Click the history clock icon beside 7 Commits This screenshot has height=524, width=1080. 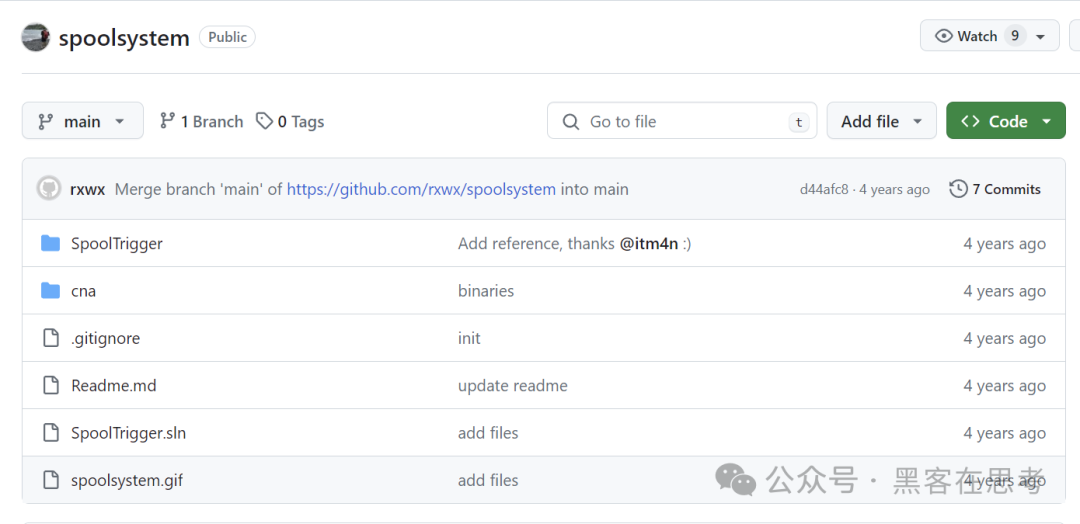tap(958, 189)
